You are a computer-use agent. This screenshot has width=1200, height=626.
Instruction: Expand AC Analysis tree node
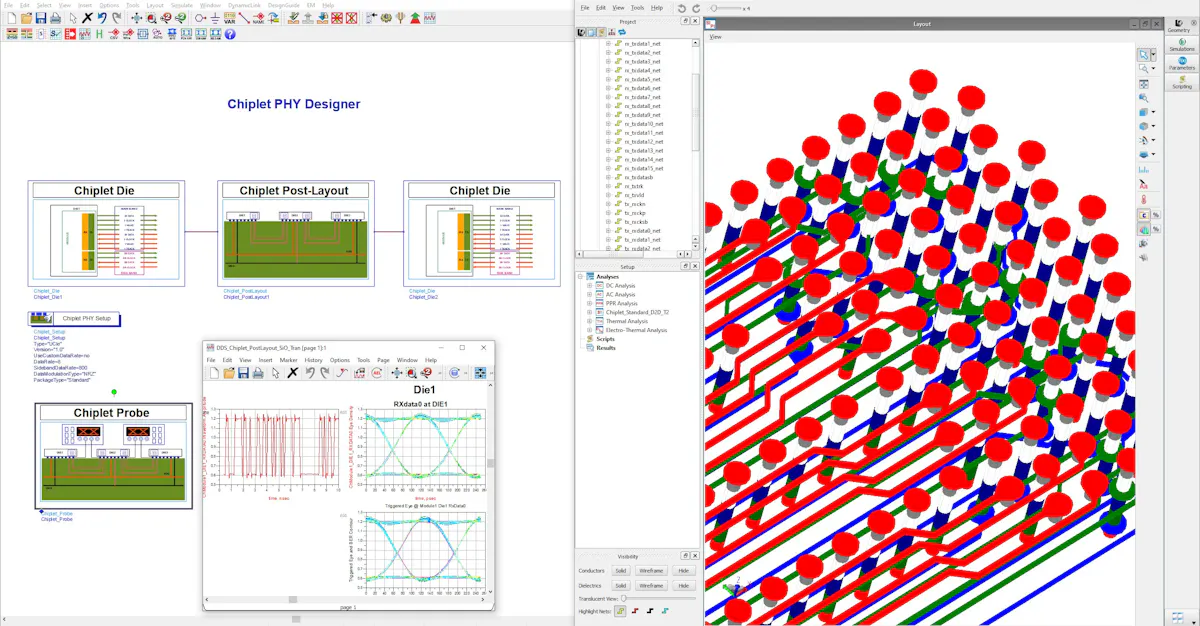coord(589,295)
